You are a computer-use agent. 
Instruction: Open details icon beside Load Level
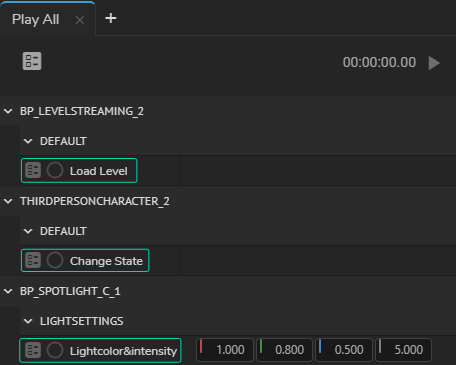coord(33,170)
